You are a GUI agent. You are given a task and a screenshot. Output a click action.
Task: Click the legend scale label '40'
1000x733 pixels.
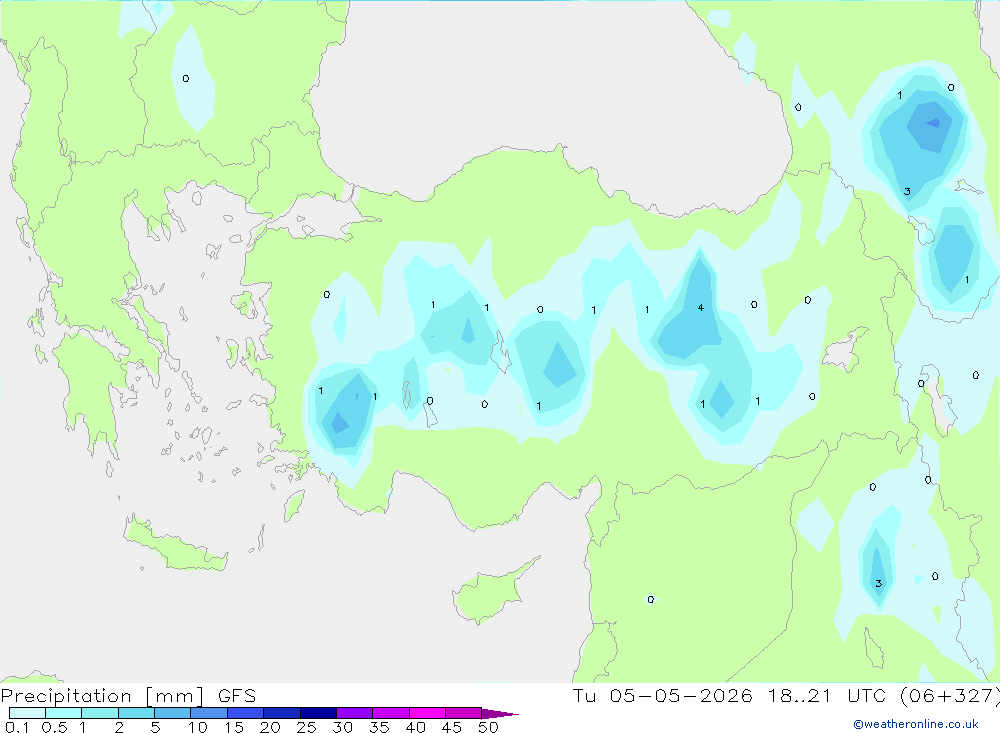[416, 727]
